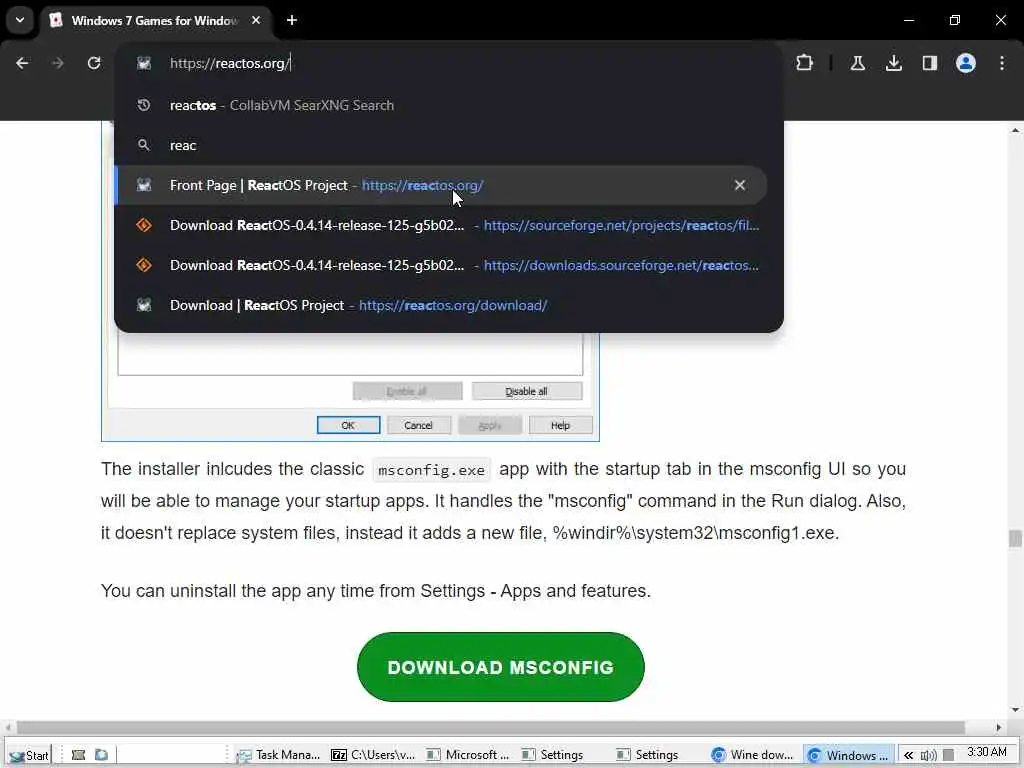Viewport: 1024px width, 768px height.
Task: Click OK in the msconfig screenshot
Action: (348, 425)
